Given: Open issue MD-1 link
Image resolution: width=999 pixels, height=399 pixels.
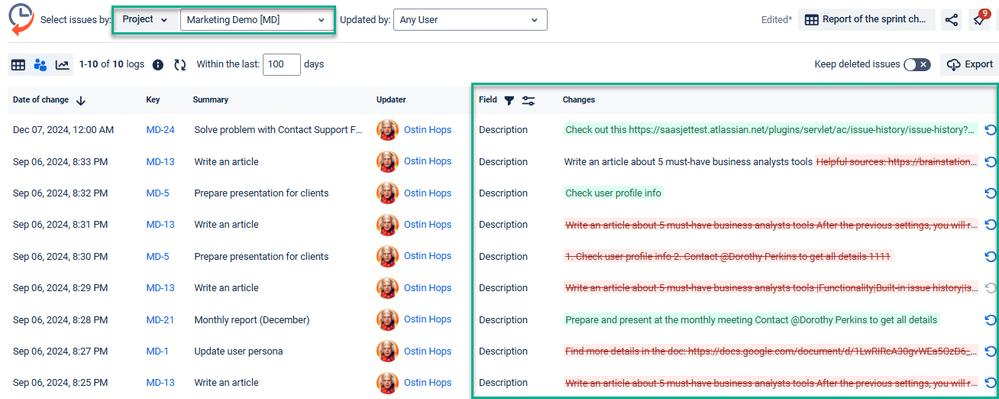Looking at the screenshot, I should click(157, 351).
